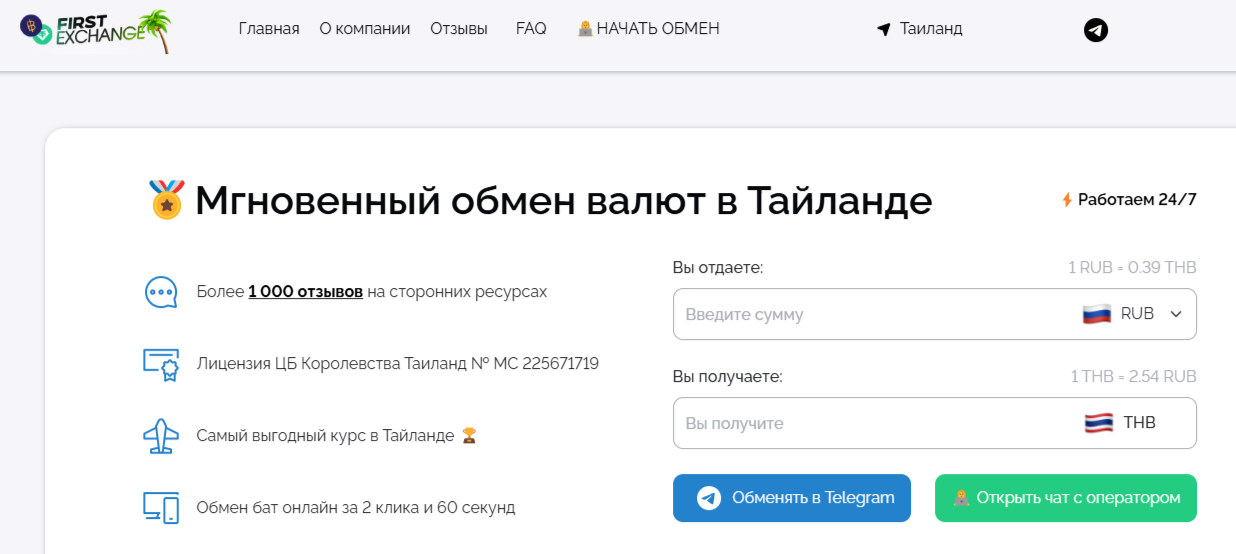The width and height of the screenshot is (1236, 554).
Task: Open the Таиланд country selector
Action: (x=920, y=30)
